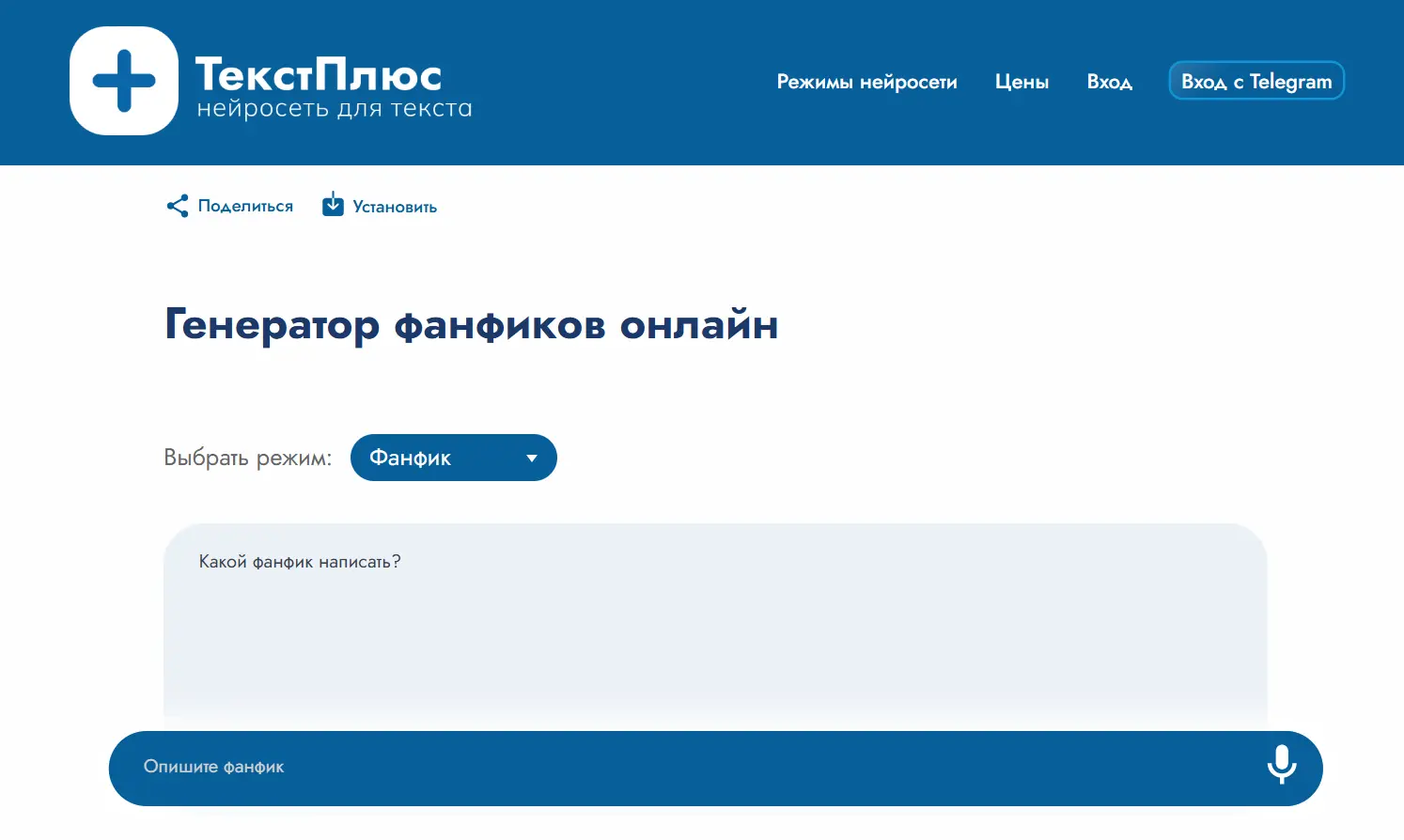Go to the Цены page
The image size is (1404, 840).
(x=1022, y=82)
